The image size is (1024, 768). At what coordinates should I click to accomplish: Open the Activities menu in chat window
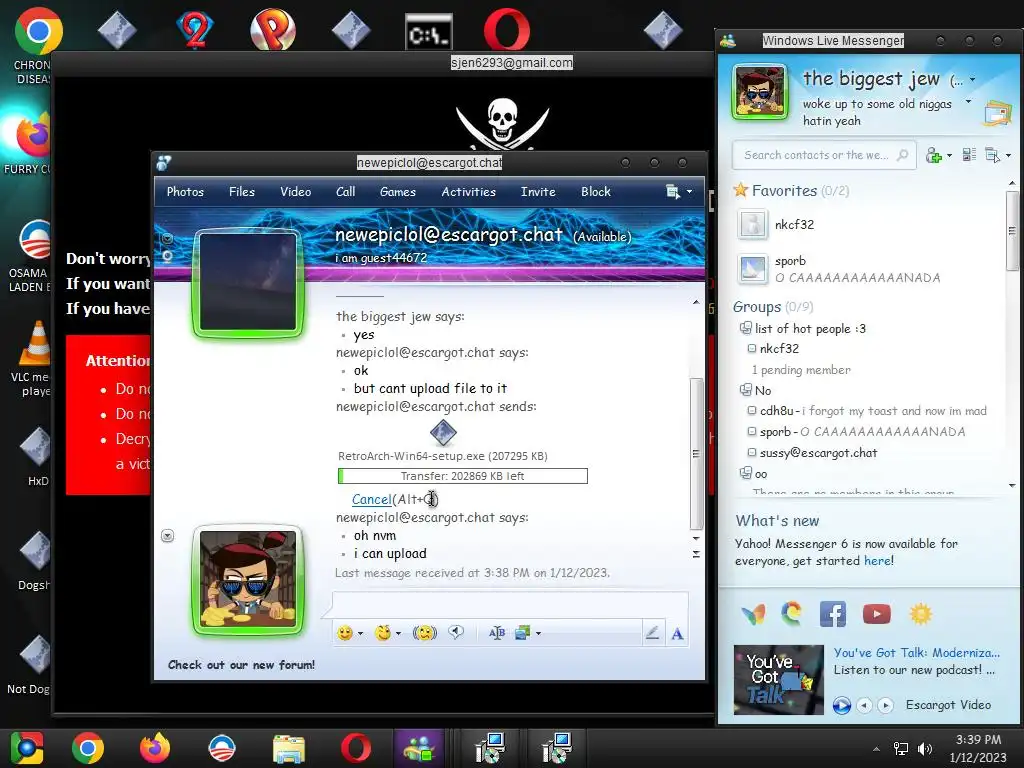468,192
